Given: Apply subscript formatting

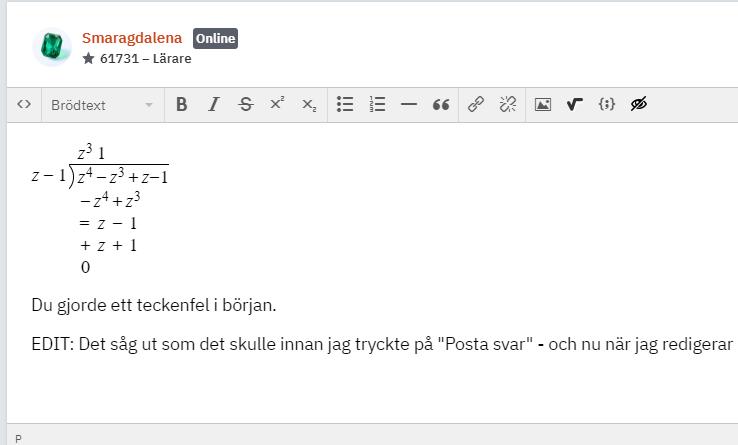Looking at the screenshot, I should coord(309,104).
